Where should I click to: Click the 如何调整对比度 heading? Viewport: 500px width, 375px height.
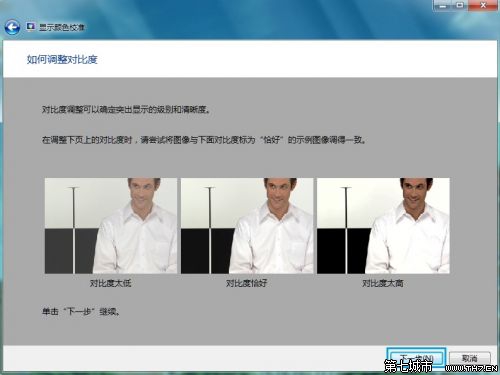tap(62, 60)
